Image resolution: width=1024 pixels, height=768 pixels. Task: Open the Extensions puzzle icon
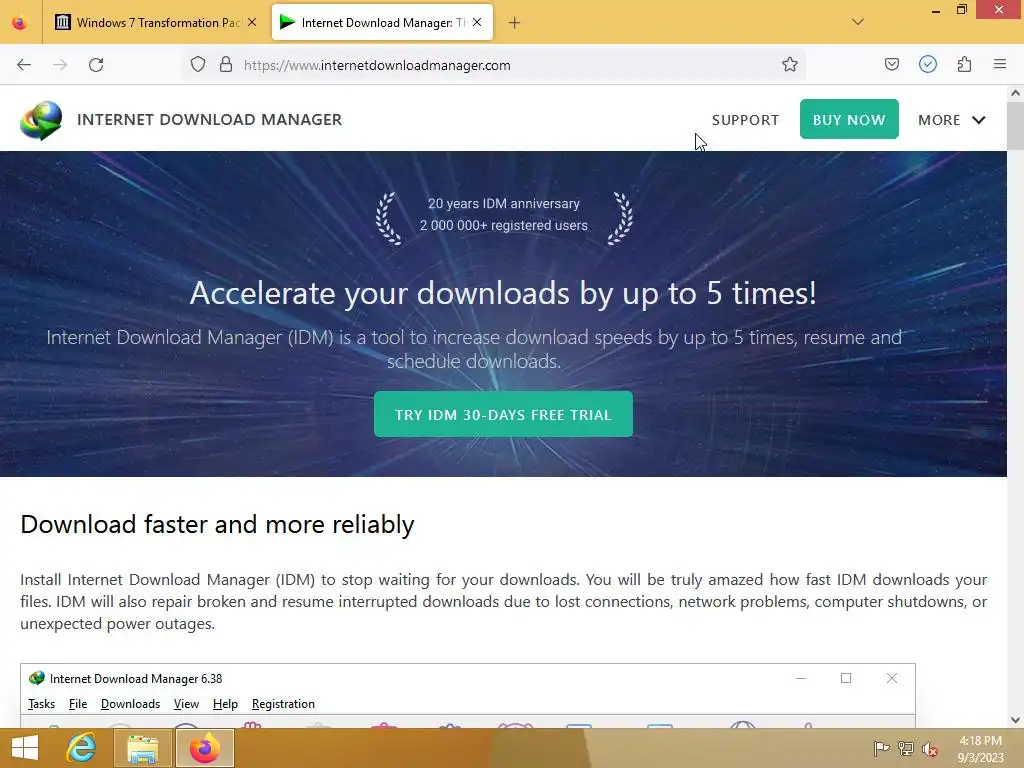click(x=964, y=64)
